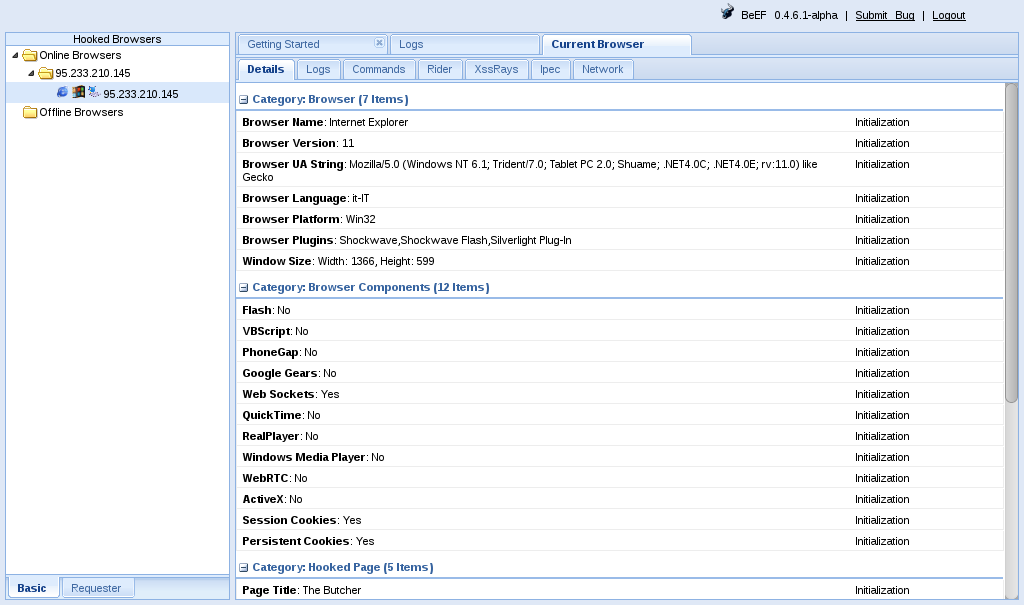The image size is (1024, 605).
Task: Click the RealPlayer: No row
Action: (x=620, y=436)
